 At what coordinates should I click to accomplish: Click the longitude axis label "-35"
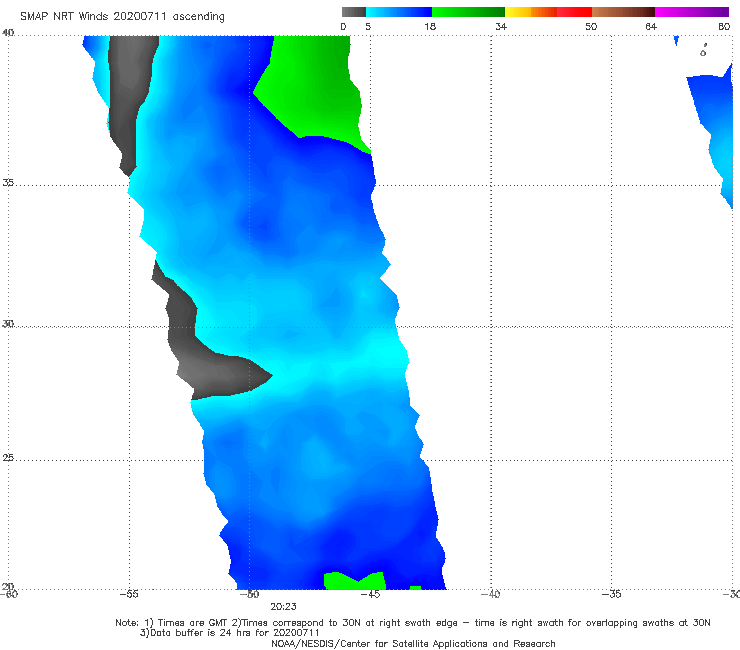[611, 594]
